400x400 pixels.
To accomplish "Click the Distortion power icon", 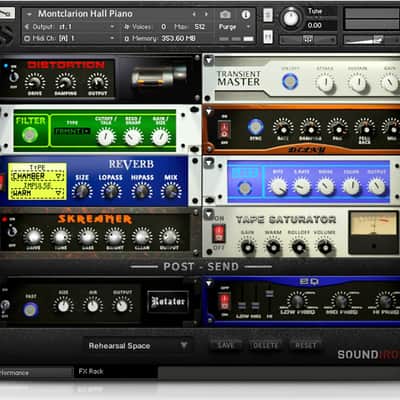I will [x=14, y=77].
